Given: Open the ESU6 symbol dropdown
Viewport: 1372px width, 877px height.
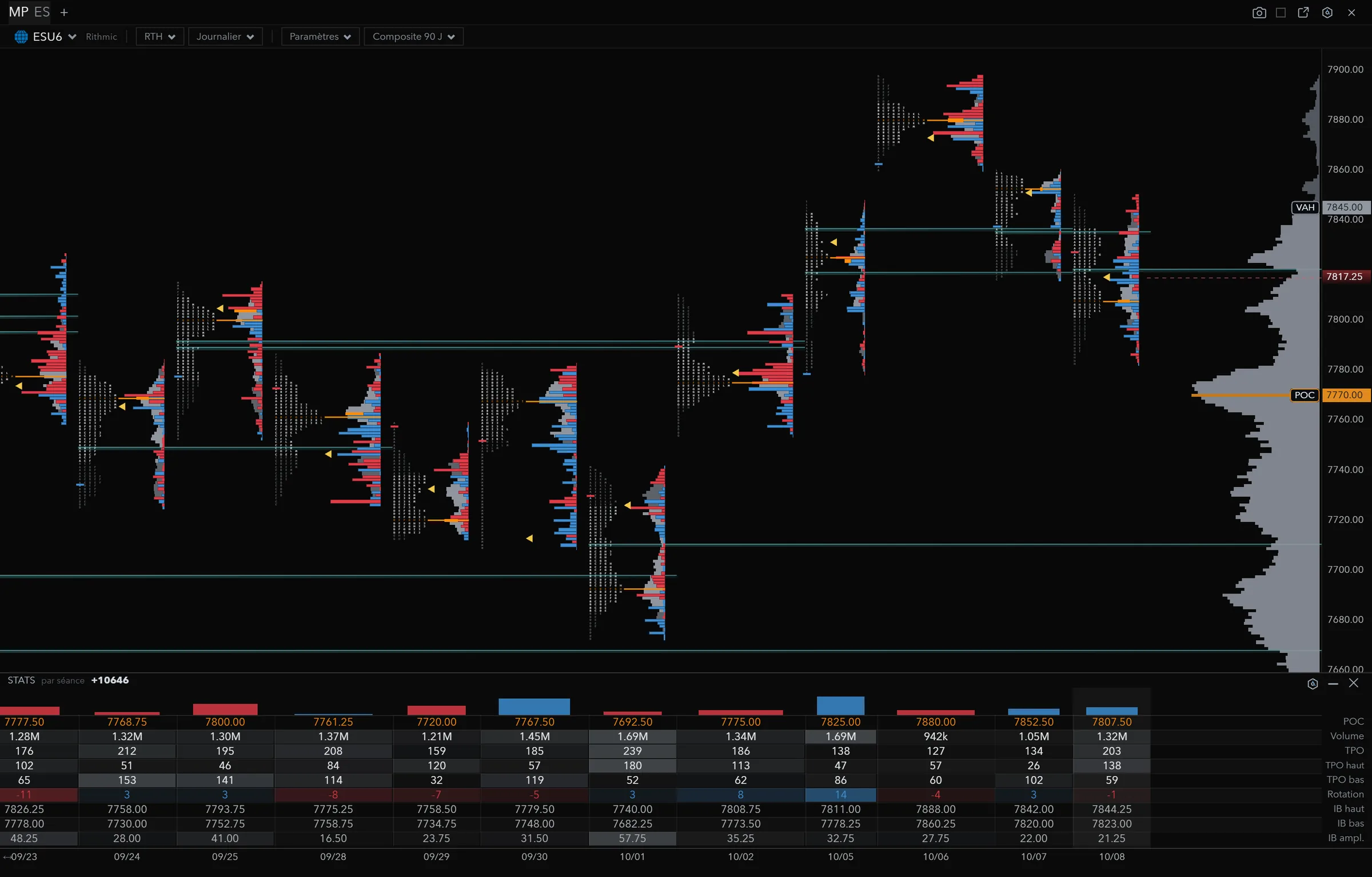Looking at the screenshot, I should [54, 37].
